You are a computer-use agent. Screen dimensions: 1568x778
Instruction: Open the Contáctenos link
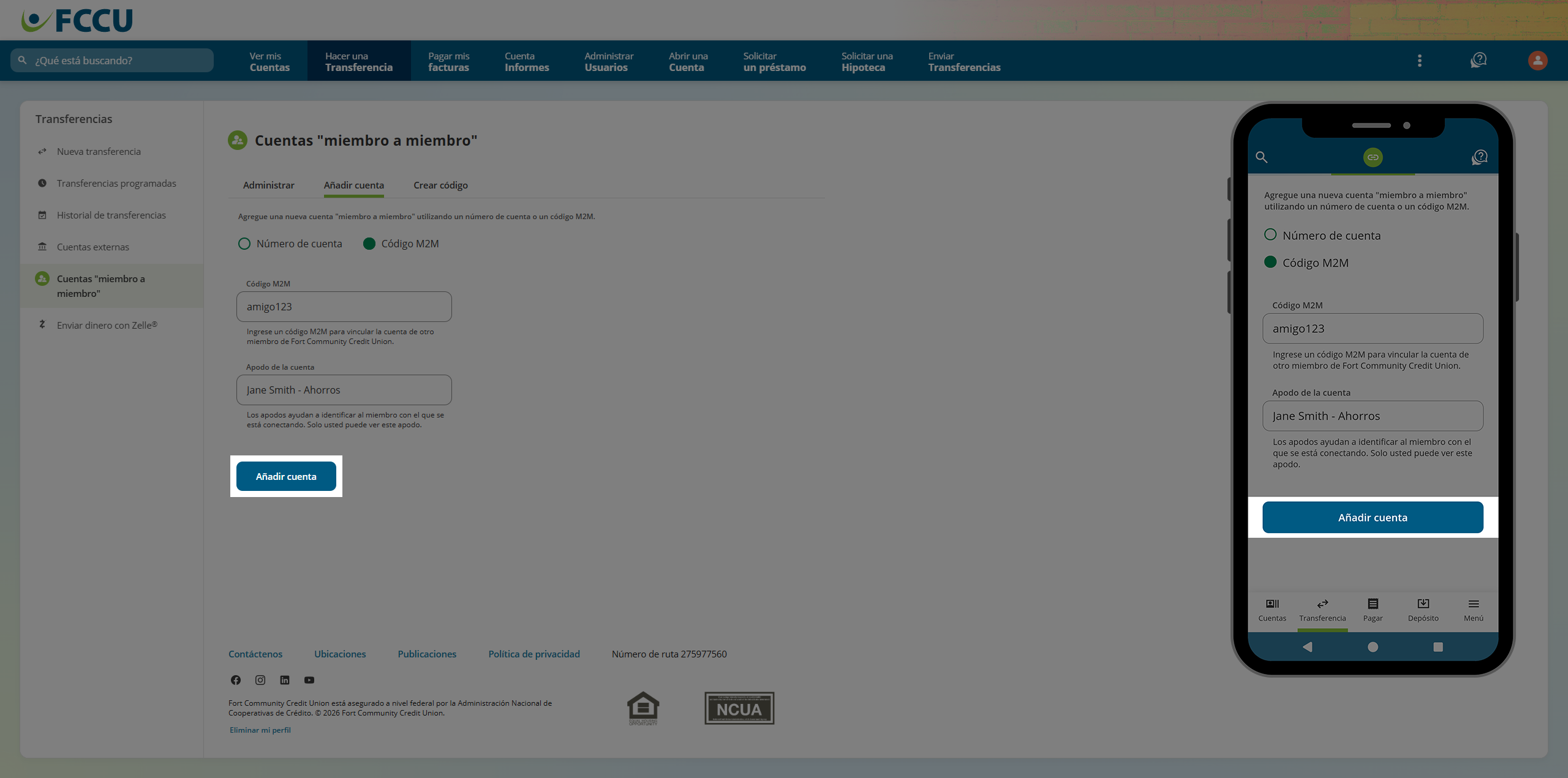pos(255,654)
